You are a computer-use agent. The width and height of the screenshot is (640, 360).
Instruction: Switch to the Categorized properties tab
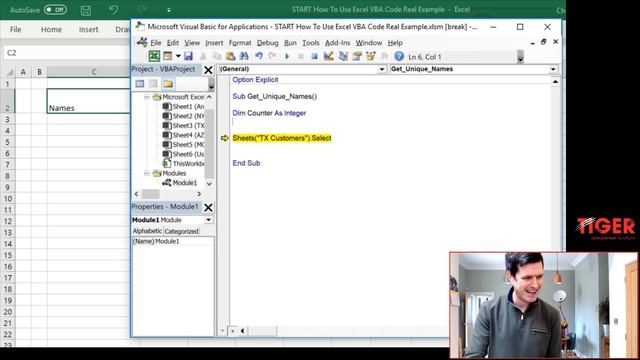point(181,231)
